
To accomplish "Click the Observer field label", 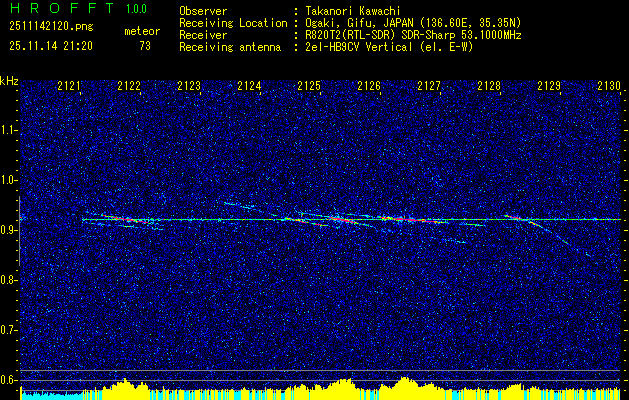I will [203, 11].
